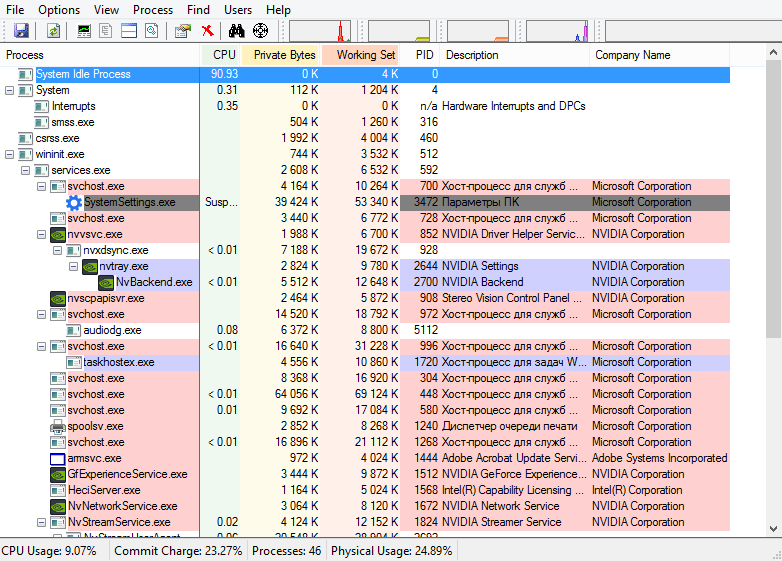Click the icon beside csrss.exe
Viewport: 782px width, 561px height.
coord(25,138)
